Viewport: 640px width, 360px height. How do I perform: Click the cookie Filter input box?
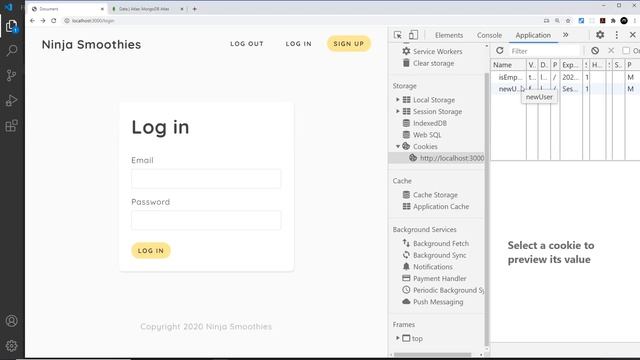point(544,51)
